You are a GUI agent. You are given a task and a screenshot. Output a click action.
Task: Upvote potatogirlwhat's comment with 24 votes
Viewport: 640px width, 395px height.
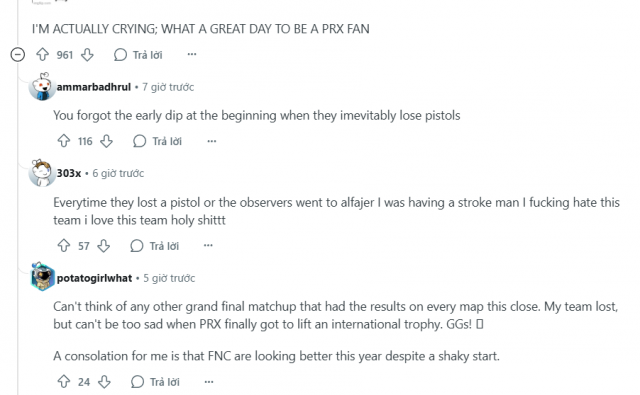click(64, 382)
